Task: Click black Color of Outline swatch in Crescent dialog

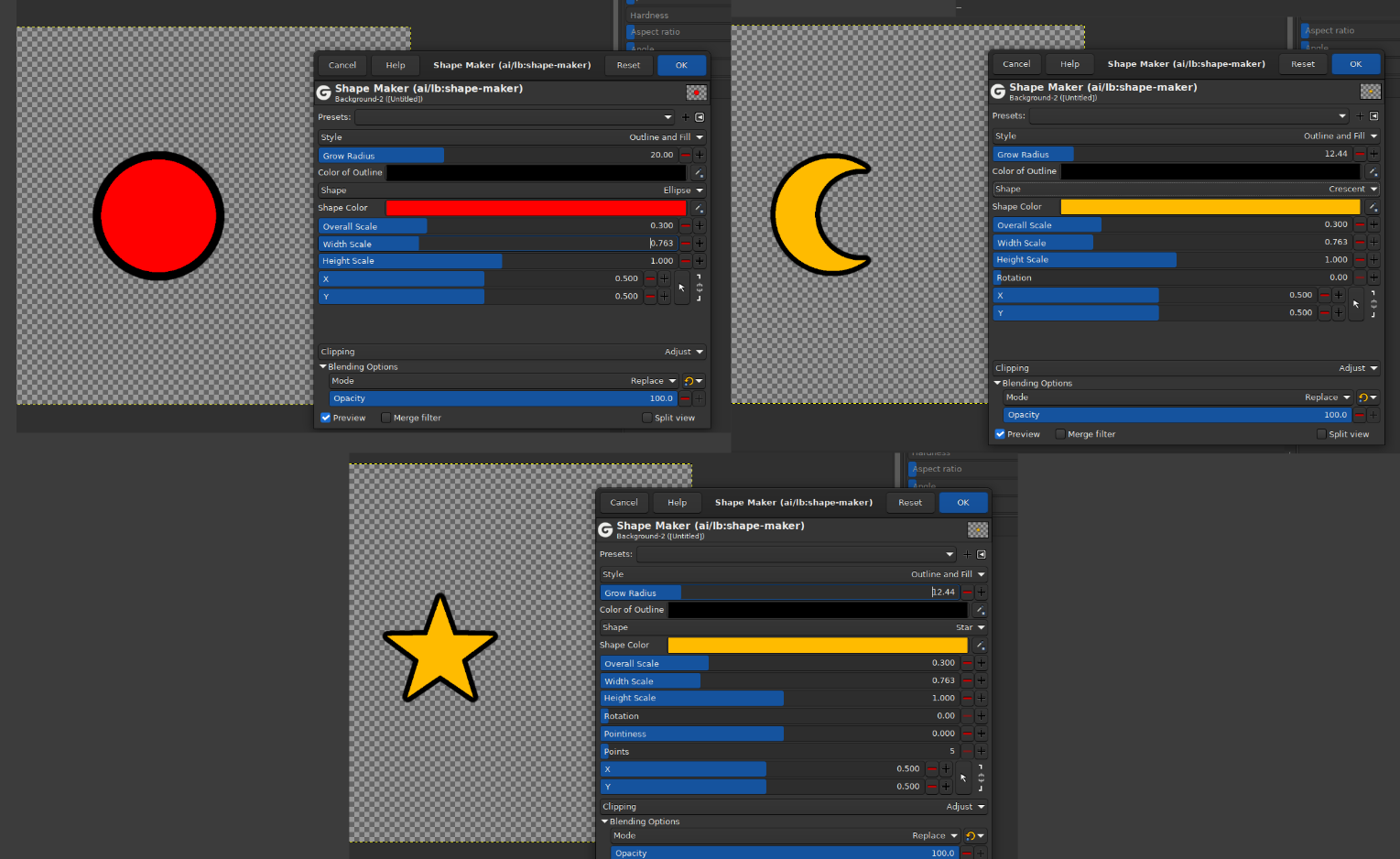Action: (x=1210, y=171)
